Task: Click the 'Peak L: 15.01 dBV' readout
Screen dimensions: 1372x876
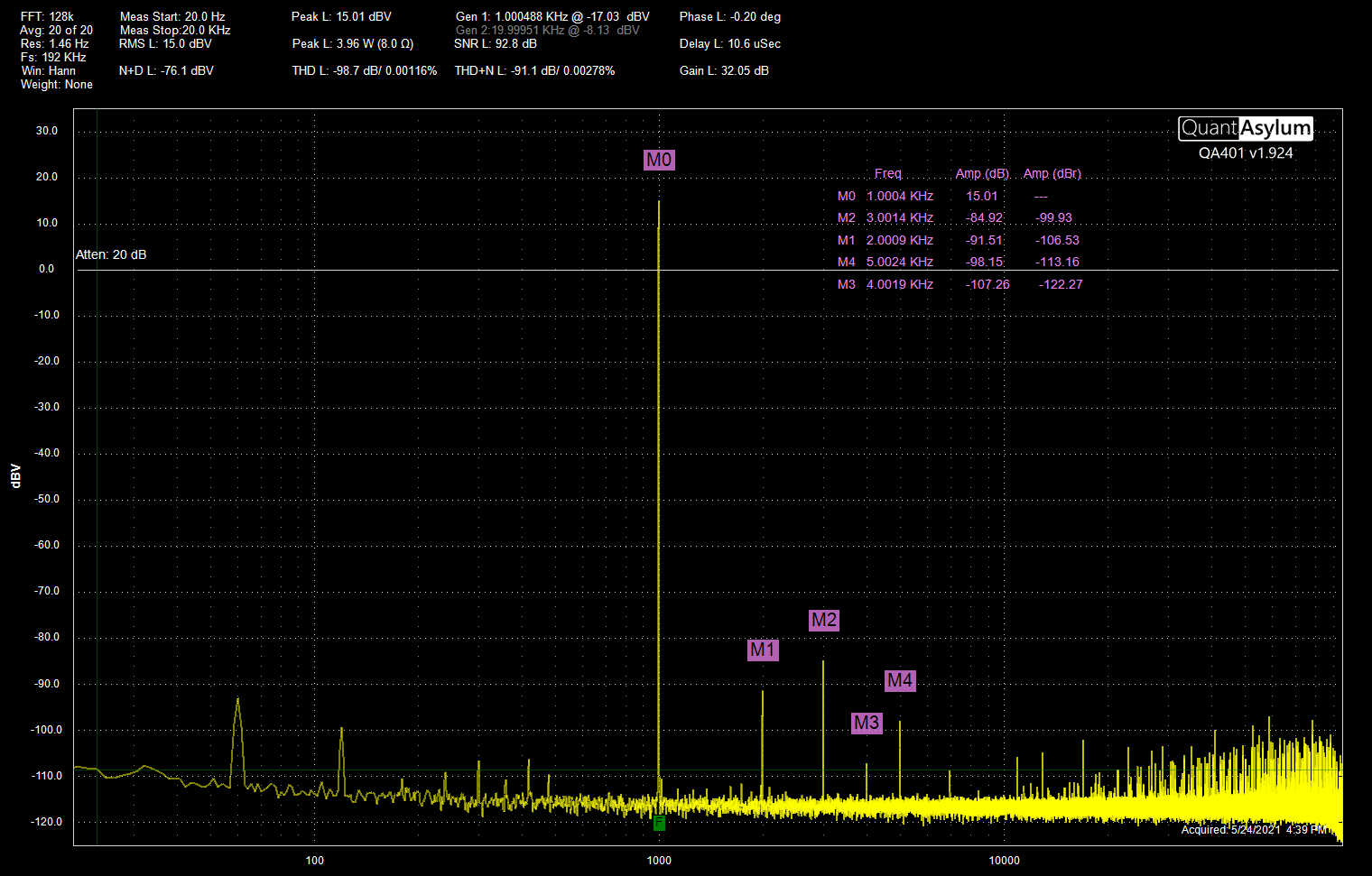Action: (x=341, y=16)
